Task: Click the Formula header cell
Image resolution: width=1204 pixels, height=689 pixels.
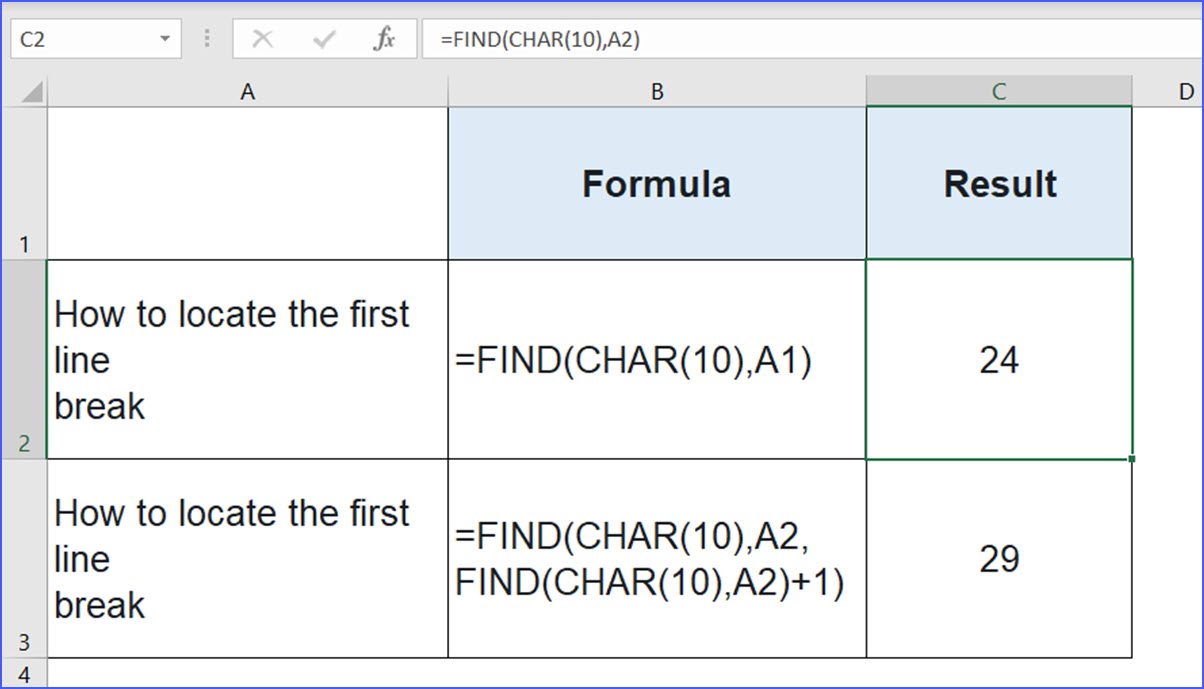Action: pyautogui.click(x=657, y=182)
